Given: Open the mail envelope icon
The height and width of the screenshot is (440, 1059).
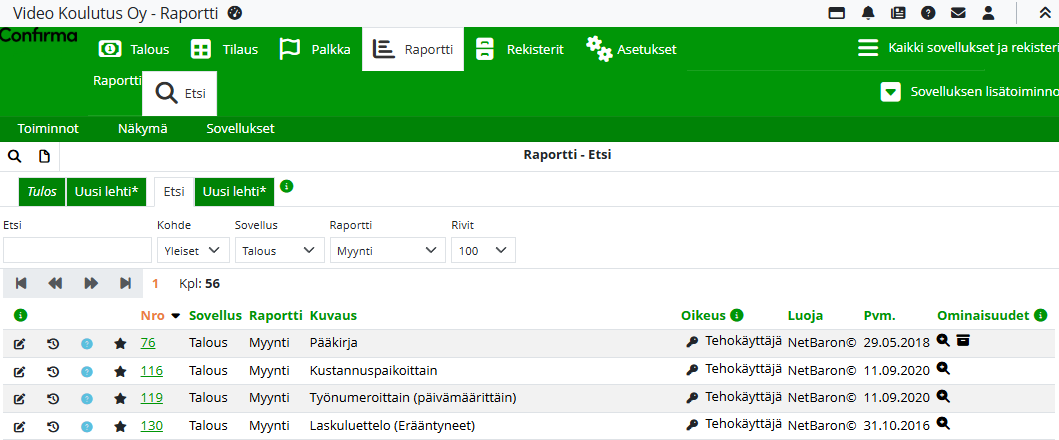Looking at the screenshot, I should point(958,13).
